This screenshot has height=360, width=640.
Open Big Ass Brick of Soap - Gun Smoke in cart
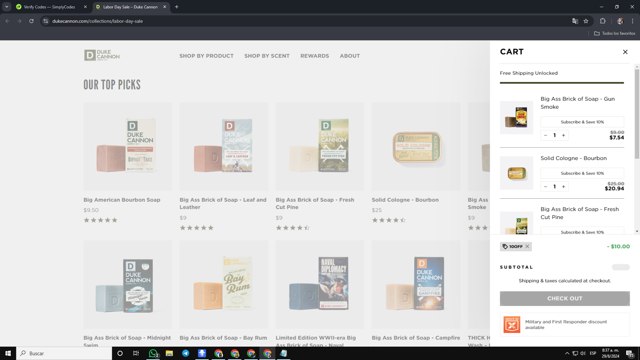pyautogui.click(x=578, y=103)
